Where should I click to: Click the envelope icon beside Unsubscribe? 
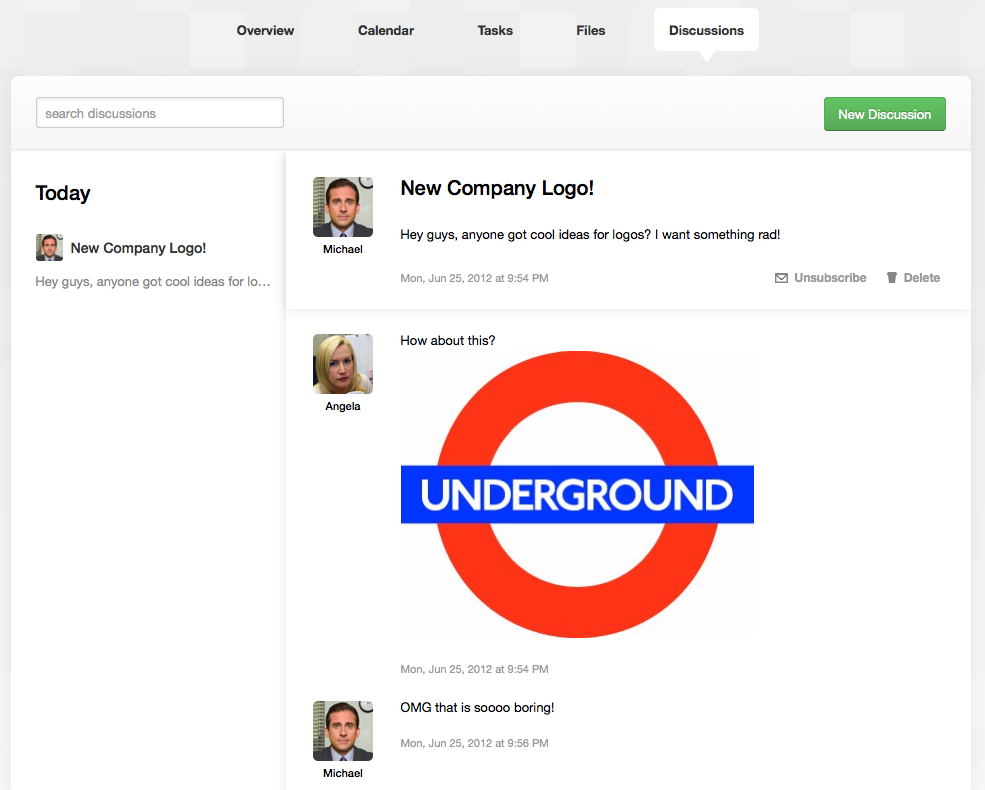(x=781, y=278)
